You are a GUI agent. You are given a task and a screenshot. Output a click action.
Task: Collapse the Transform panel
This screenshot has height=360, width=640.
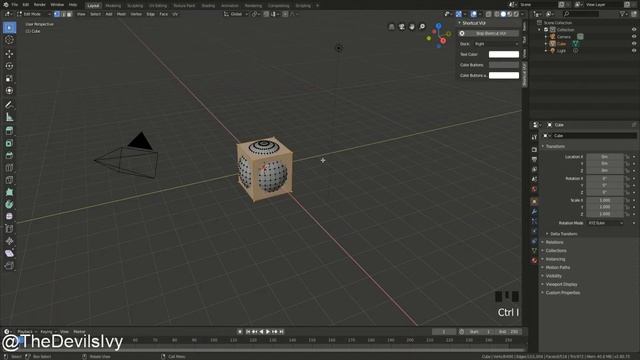click(556, 146)
